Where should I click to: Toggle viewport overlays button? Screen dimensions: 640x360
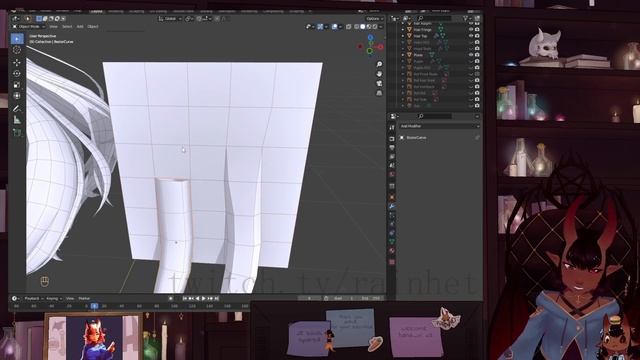pos(335,27)
